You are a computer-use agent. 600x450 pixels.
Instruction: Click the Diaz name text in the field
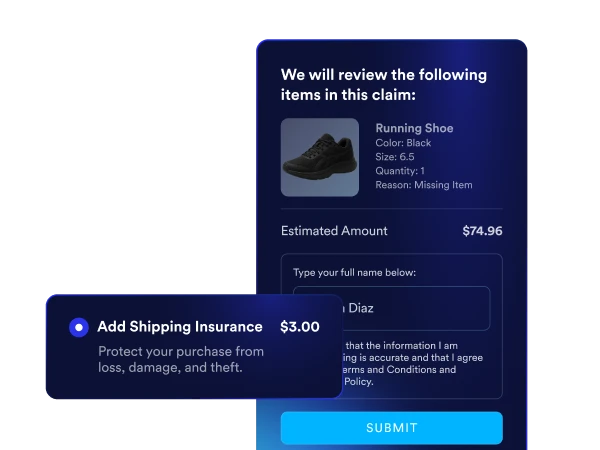click(360, 308)
